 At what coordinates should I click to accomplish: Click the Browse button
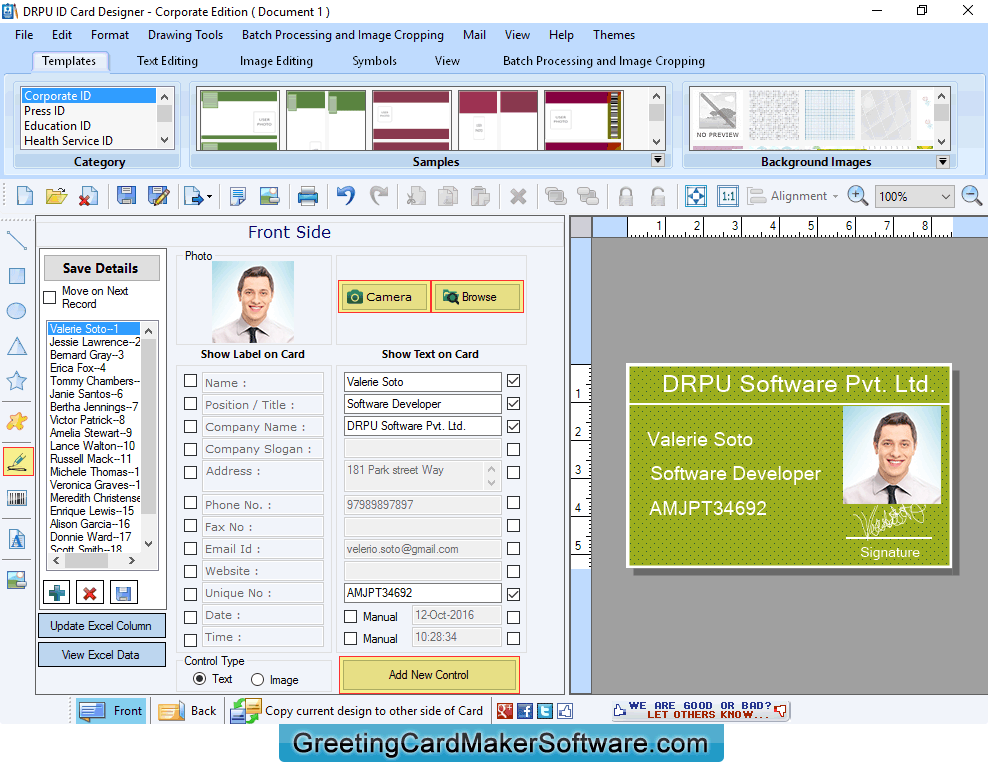(x=478, y=296)
